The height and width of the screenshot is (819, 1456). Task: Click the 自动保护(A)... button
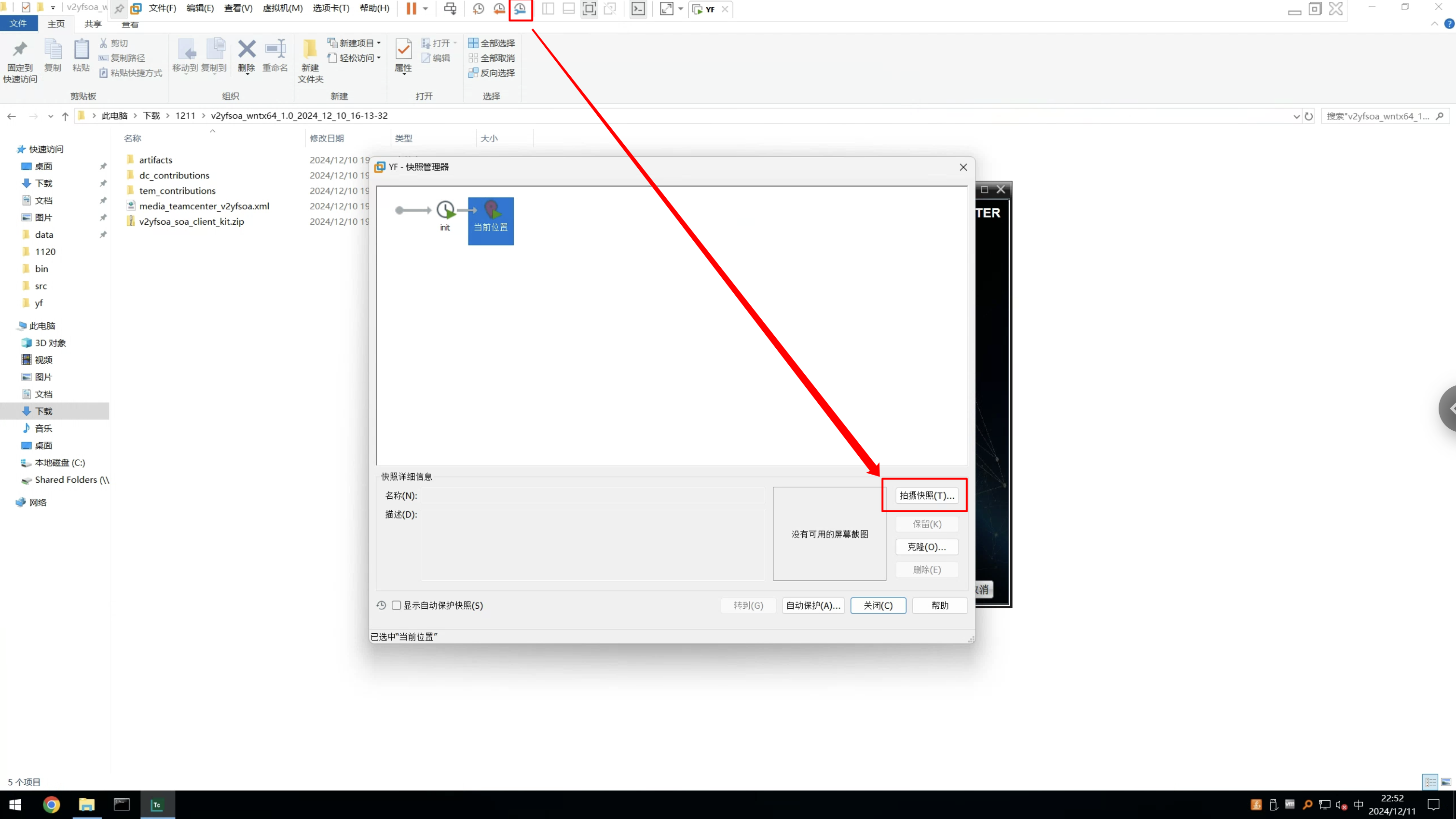pyautogui.click(x=813, y=605)
